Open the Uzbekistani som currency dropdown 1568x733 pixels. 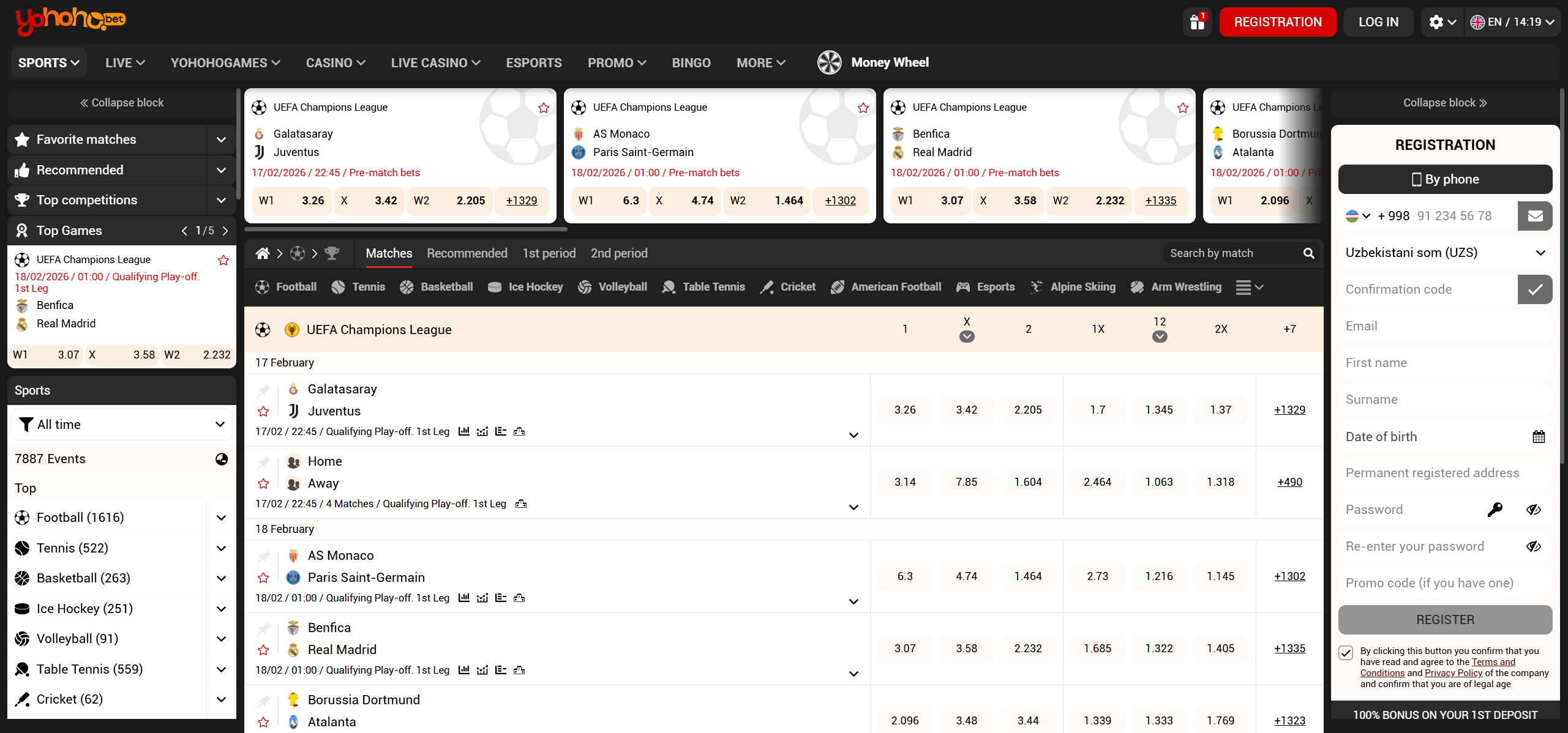tap(1445, 253)
